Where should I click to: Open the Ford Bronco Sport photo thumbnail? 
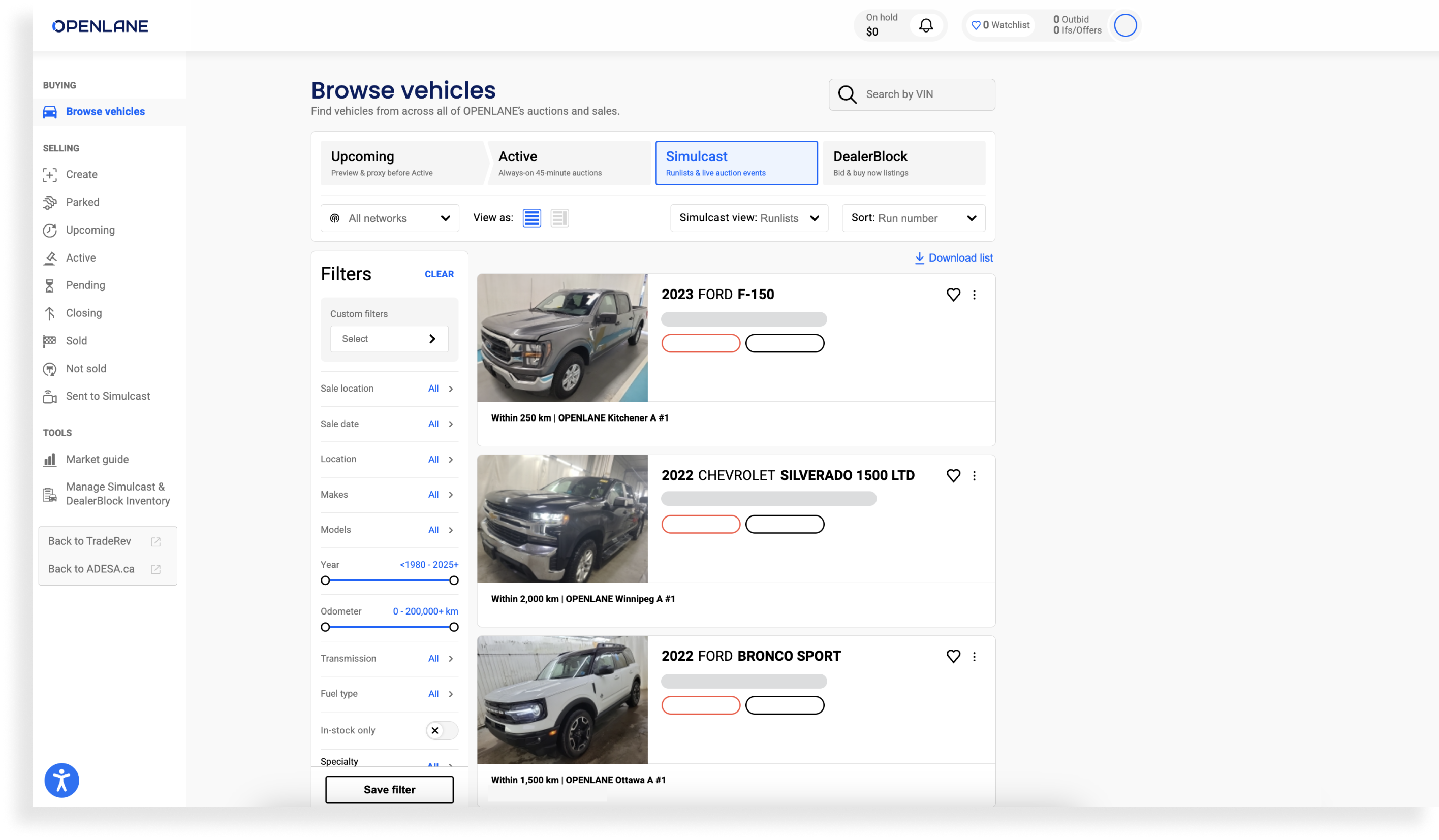click(x=562, y=700)
